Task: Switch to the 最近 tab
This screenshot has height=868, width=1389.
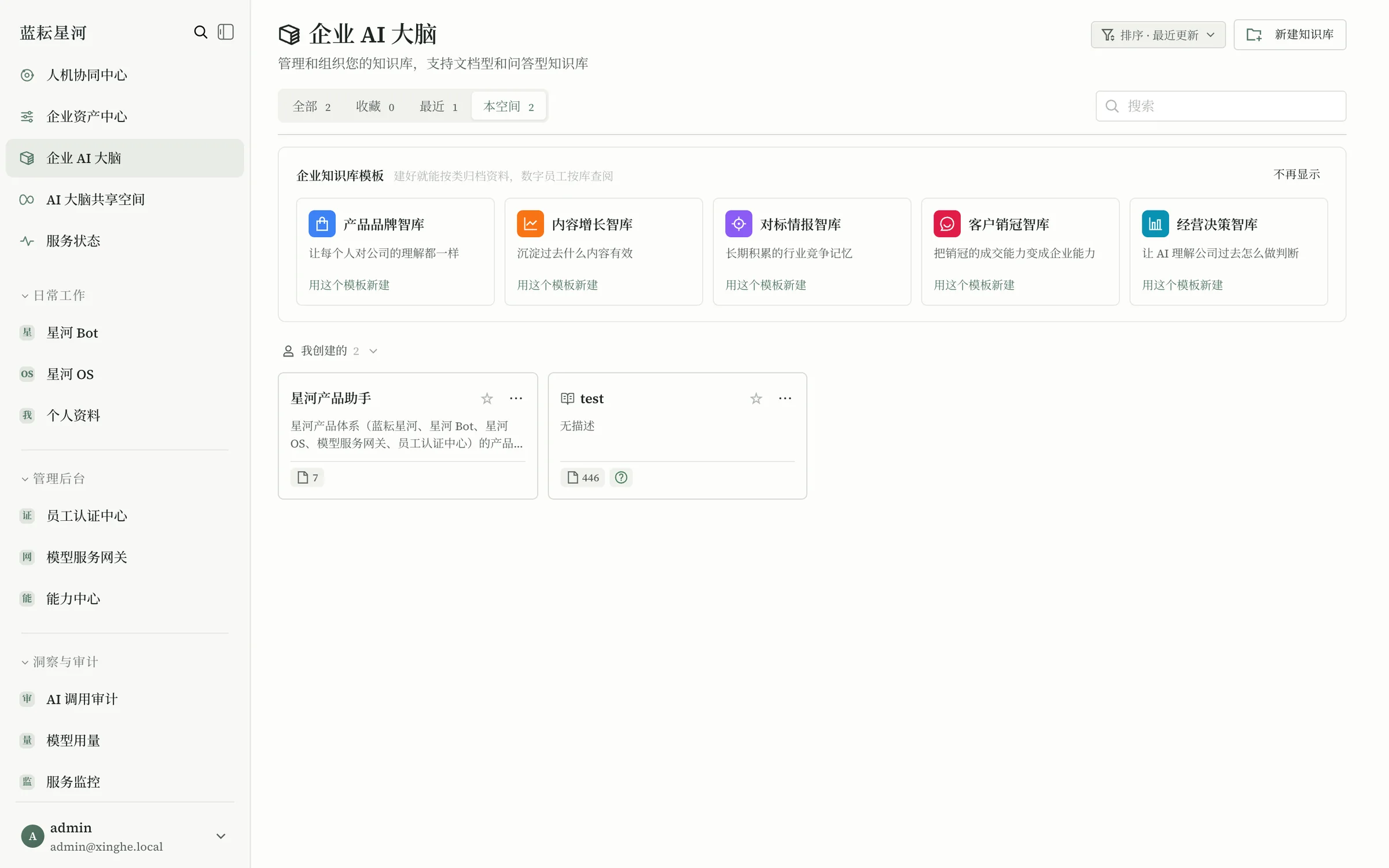Action: pyautogui.click(x=439, y=106)
